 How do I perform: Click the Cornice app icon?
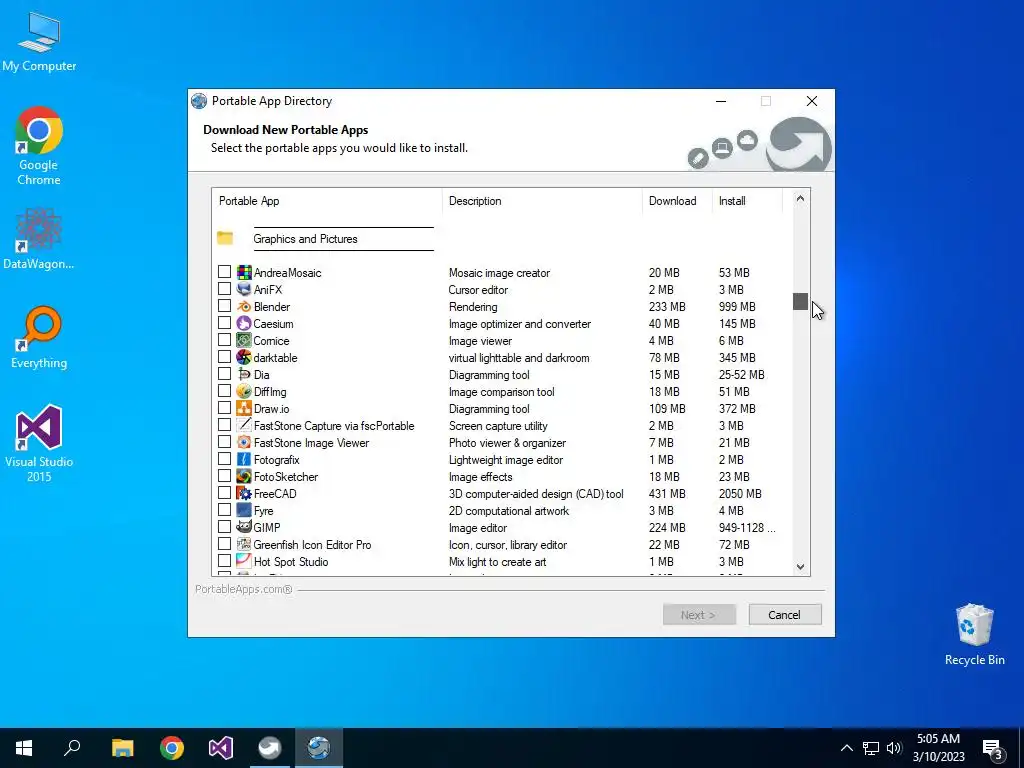pos(244,340)
